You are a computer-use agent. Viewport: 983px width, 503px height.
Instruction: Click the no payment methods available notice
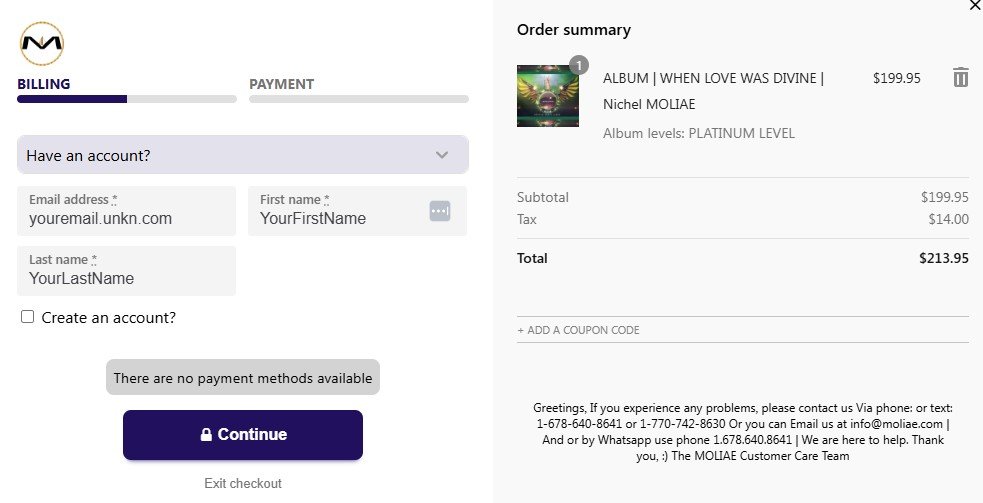pyautogui.click(x=243, y=378)
